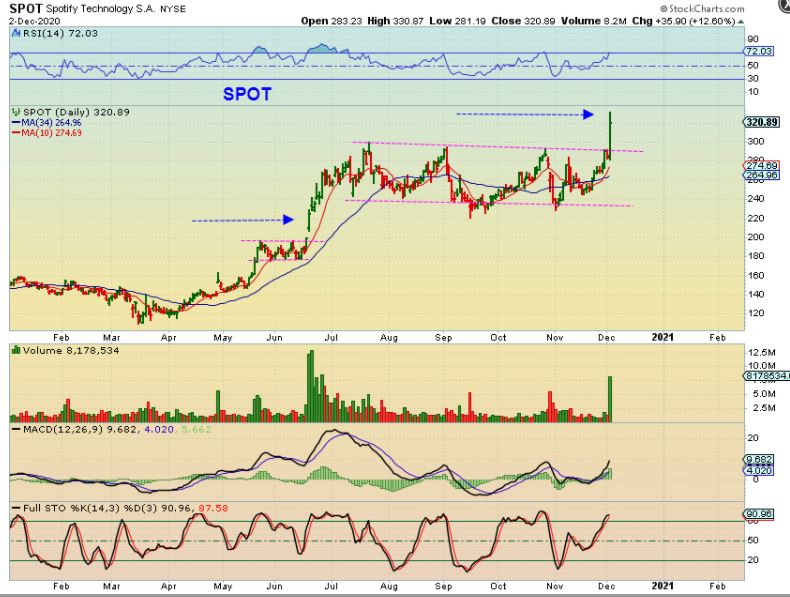Click the 90 level on the RSI axis
The height and width of the screenshot is (597, 790).
(753, 39)
